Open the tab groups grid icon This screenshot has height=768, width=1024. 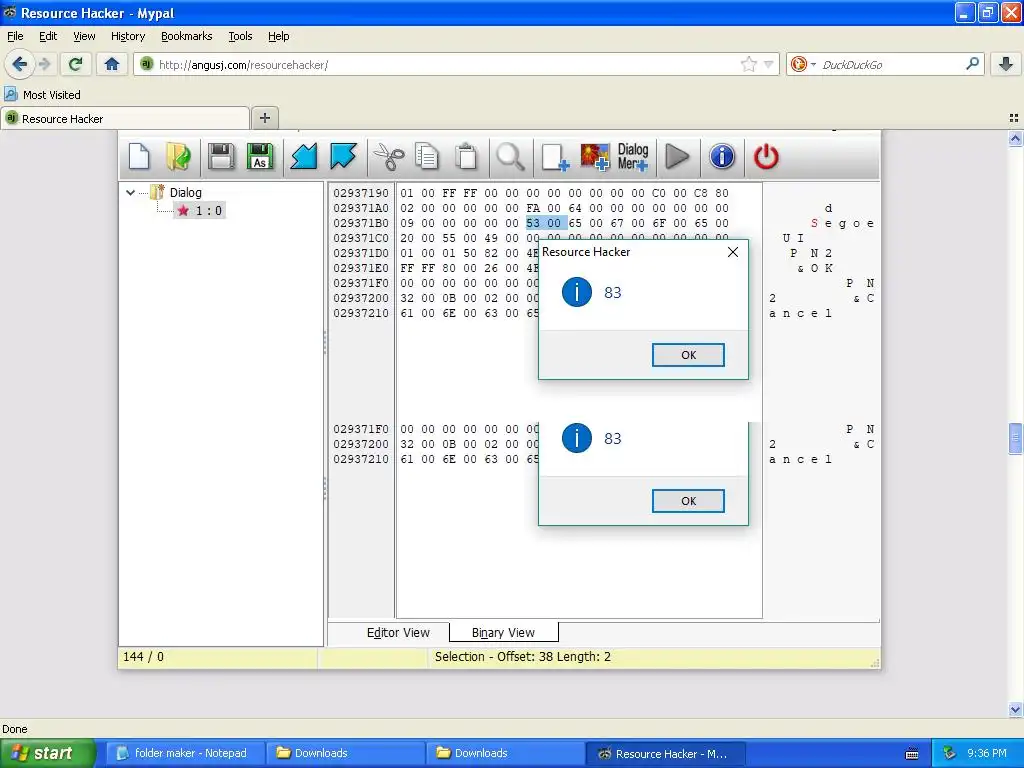[1014, 118]
